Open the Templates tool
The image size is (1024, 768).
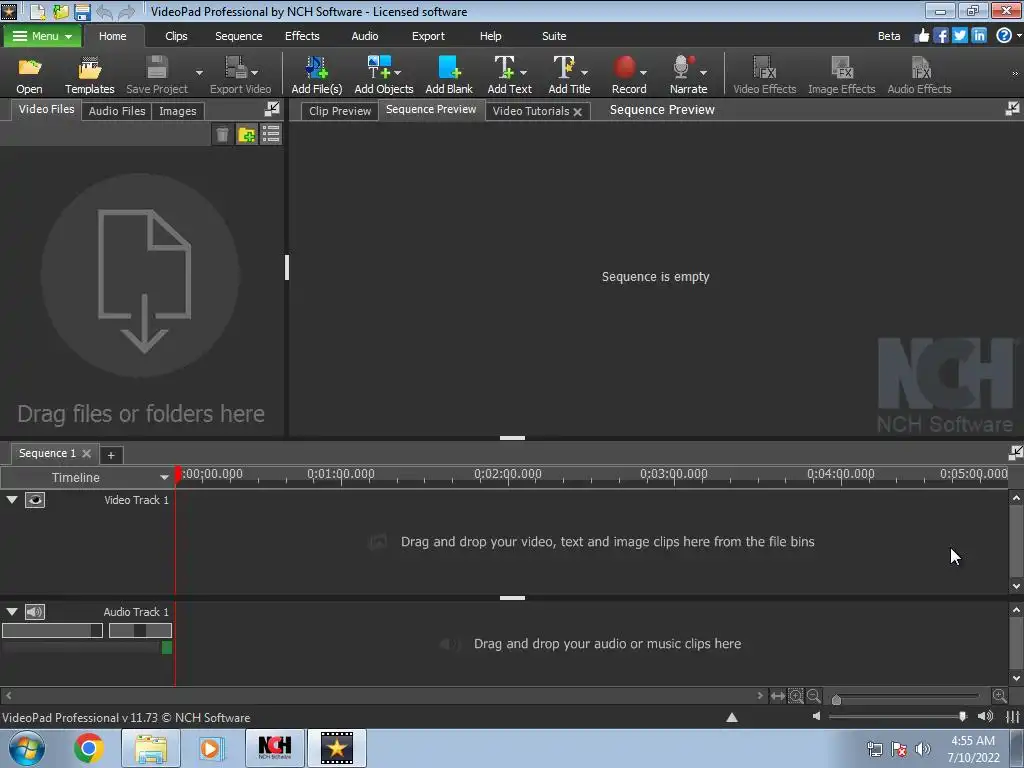[x=89, y=75]
